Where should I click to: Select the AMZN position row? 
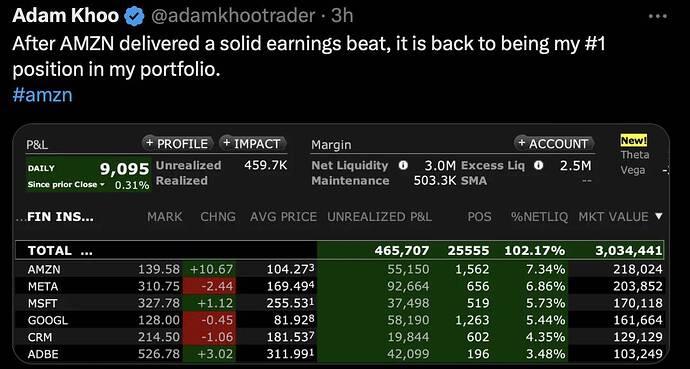pyautogui.click(x=345, y=269)
